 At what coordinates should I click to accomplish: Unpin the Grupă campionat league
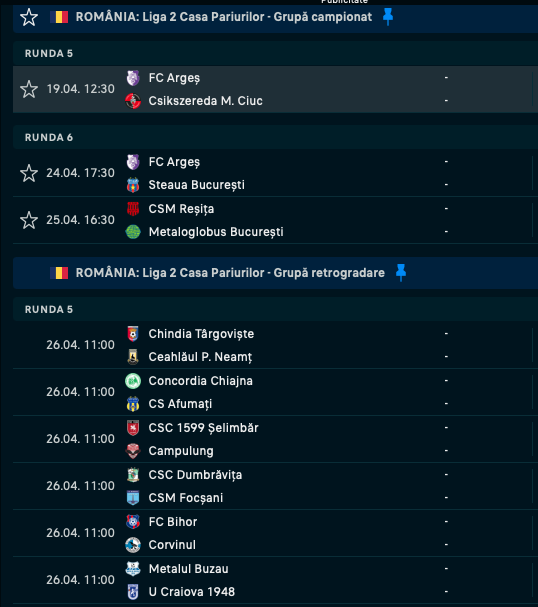pos(388,17)
